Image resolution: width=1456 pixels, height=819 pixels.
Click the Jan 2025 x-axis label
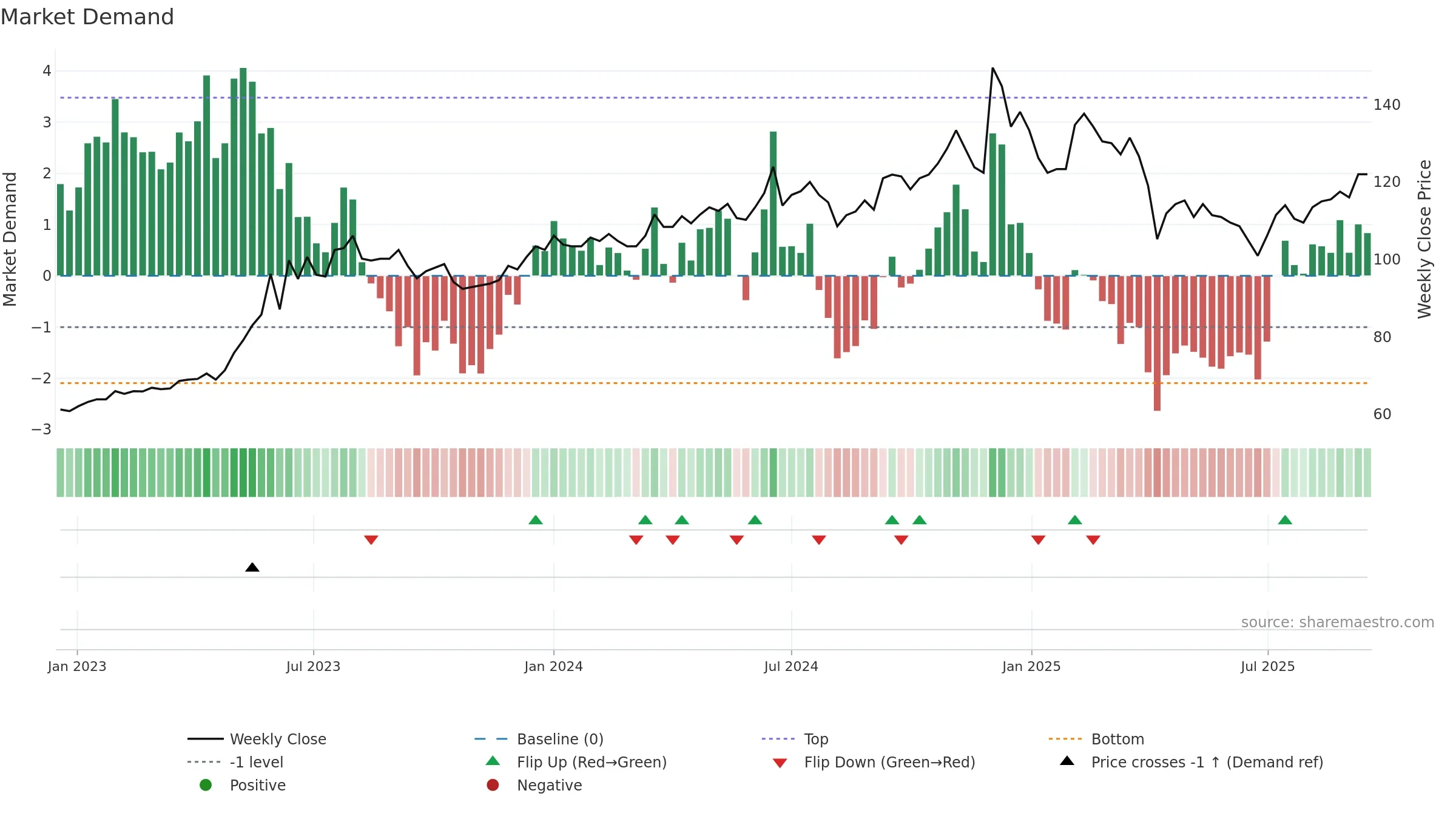click(1031, 666)
